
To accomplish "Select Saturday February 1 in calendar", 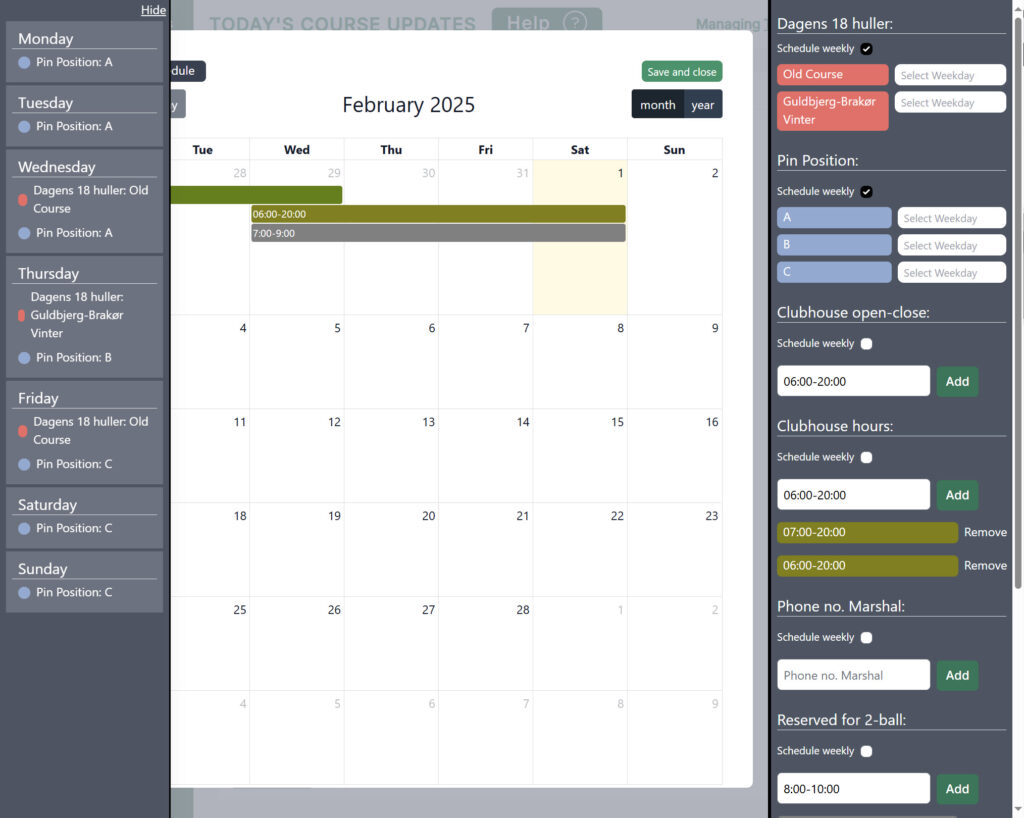I will (x=580, y=238).
